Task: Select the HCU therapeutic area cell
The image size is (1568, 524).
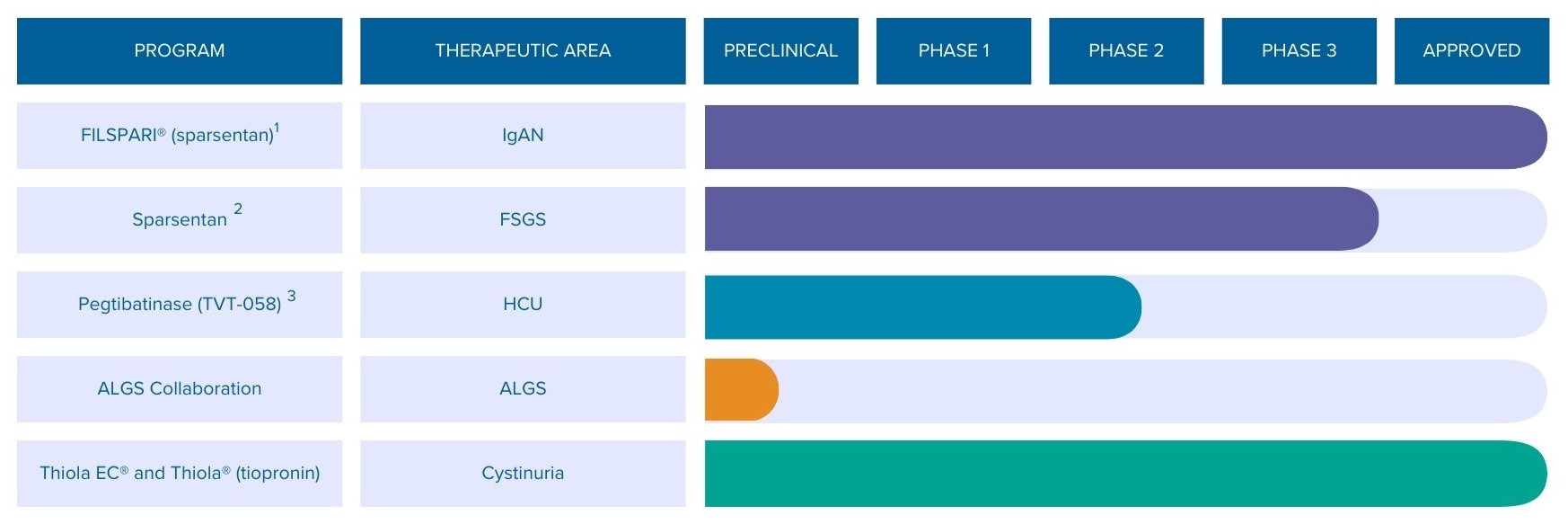Action: (x=523, y=305)
